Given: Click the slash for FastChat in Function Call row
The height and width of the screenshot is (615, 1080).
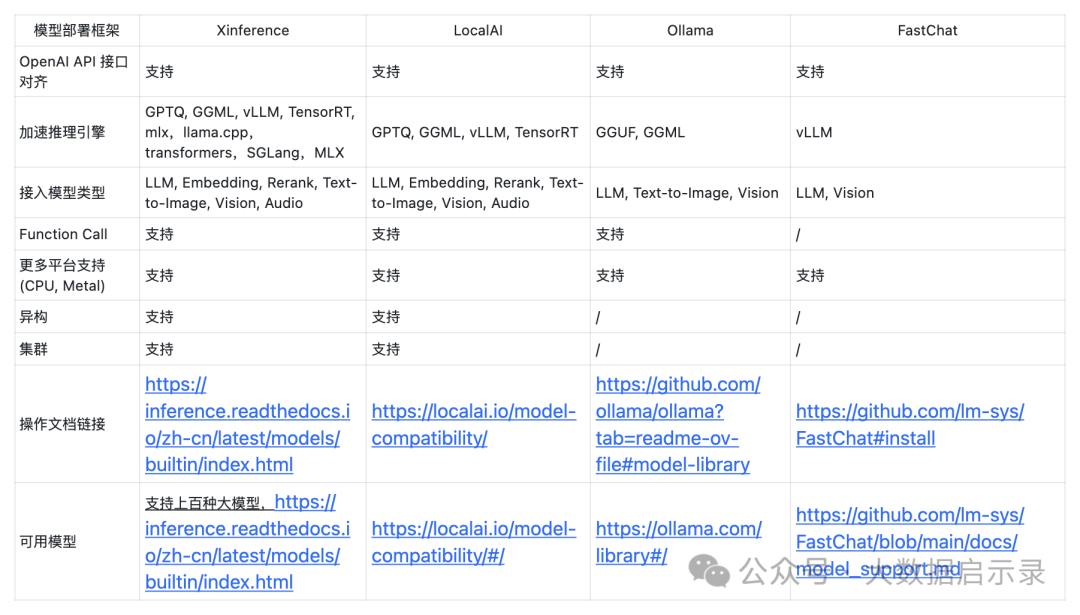Looking at the screenshot, I should (798, 235).
